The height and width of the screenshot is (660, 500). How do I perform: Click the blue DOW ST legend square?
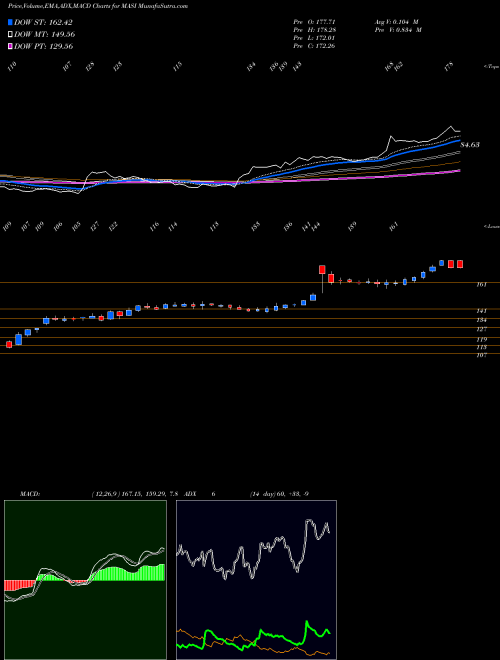coord(10,22)
